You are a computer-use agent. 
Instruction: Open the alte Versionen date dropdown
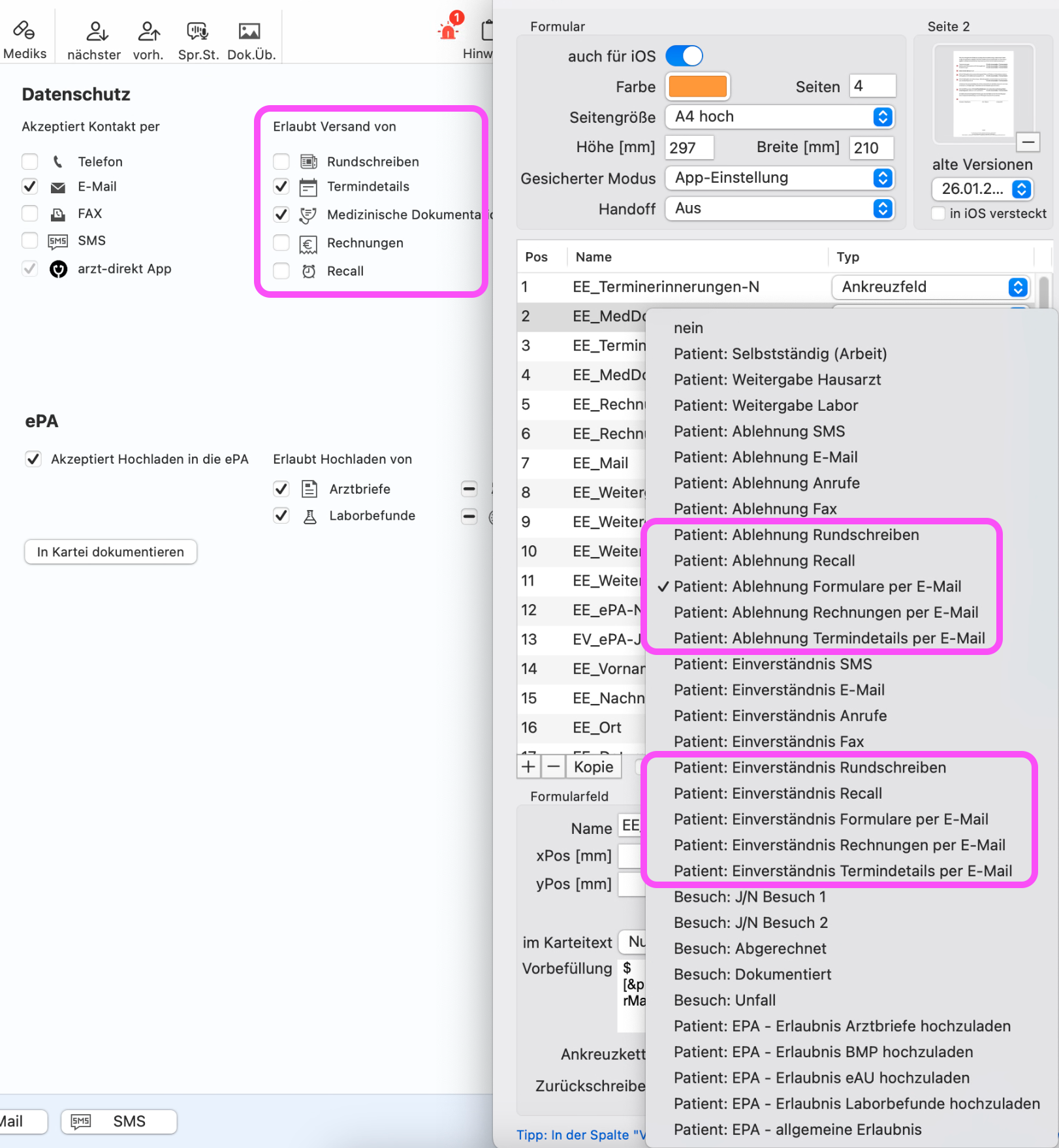coord(983,189)
